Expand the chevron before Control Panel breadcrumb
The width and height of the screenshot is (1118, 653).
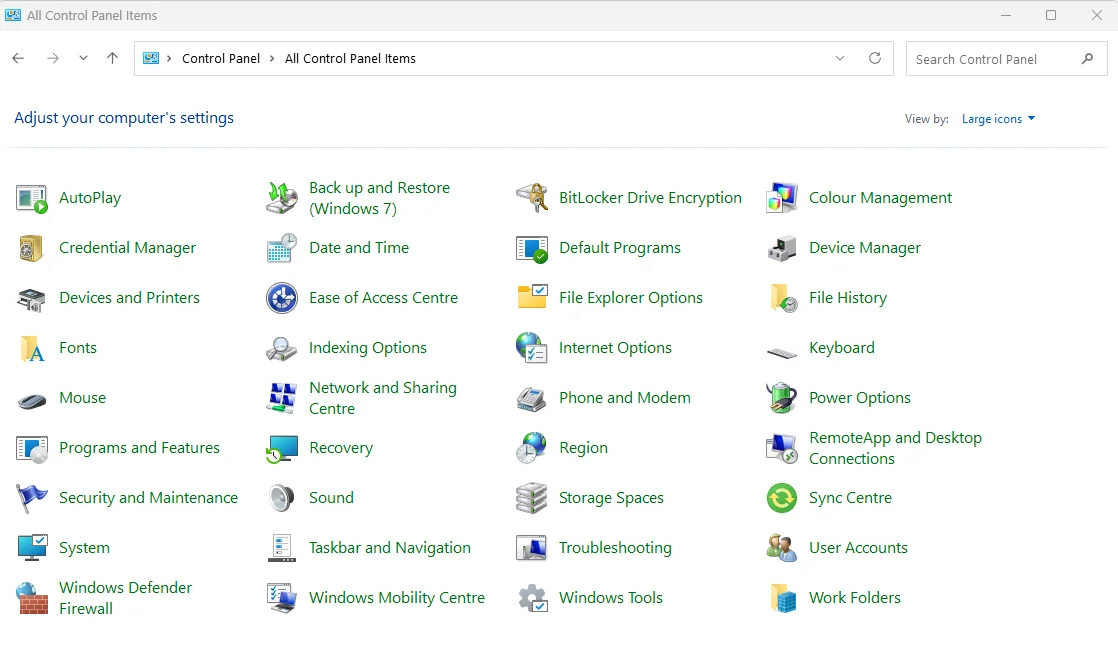click(169, 58)
